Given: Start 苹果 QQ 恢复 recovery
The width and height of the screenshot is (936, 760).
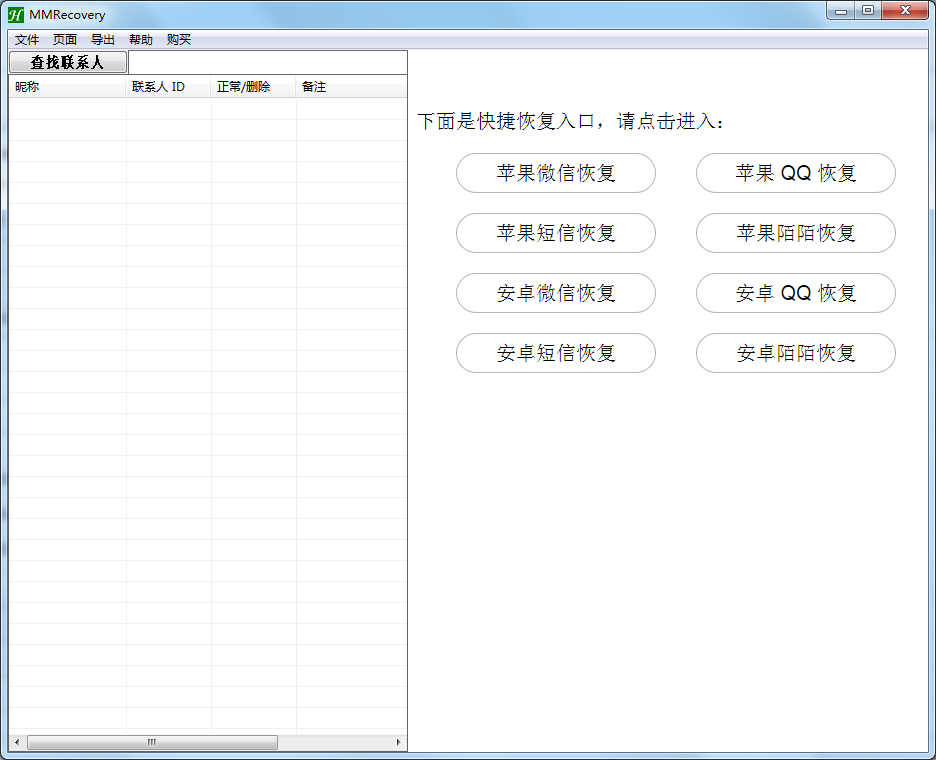Looking at the screenshot, I should 795,173.
